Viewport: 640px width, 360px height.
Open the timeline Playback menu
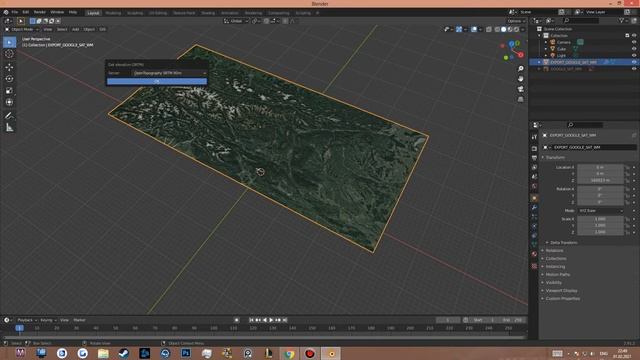[x=27, y=320]
